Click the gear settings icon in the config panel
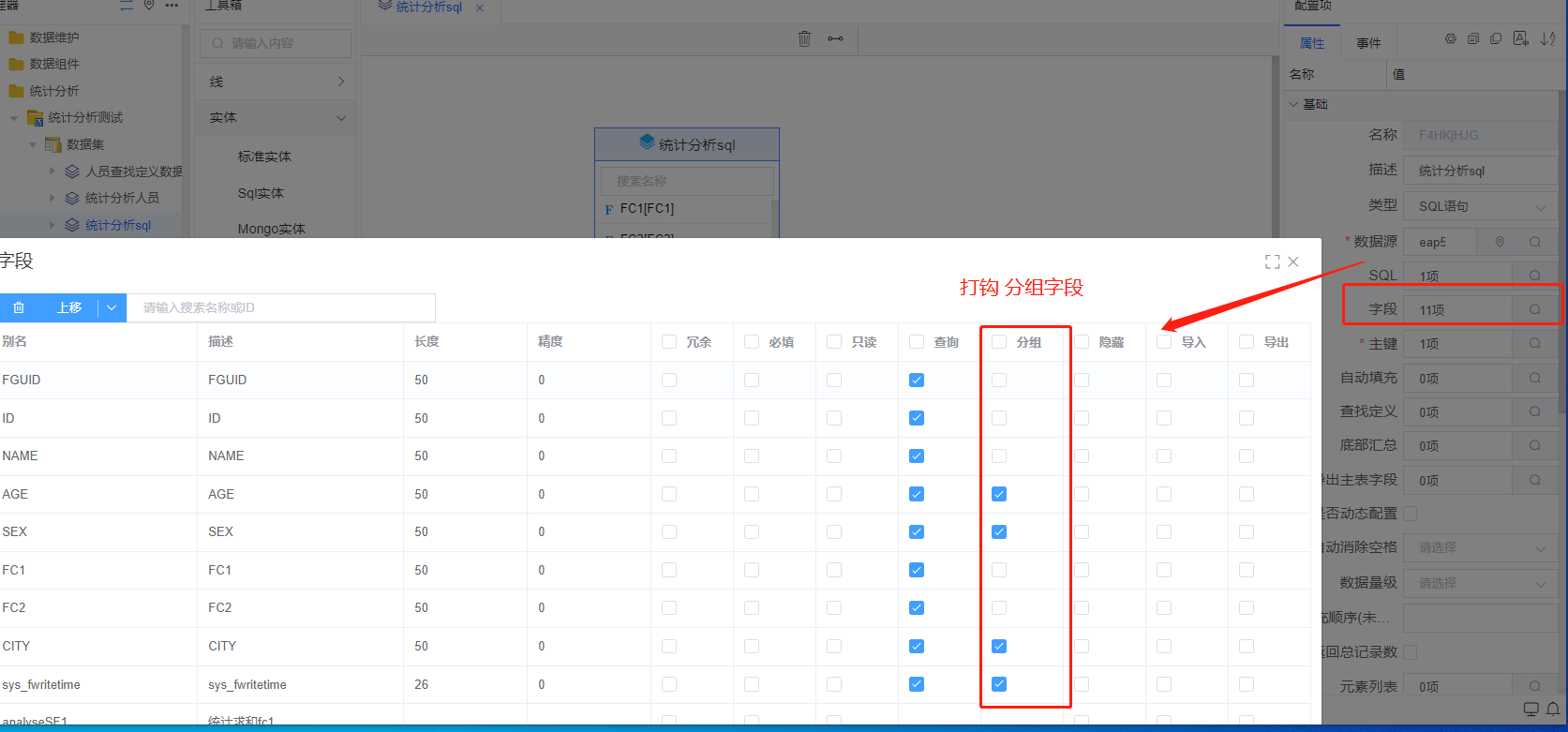Viewport: 1568px width, 732px height. tap(1450, 39)
